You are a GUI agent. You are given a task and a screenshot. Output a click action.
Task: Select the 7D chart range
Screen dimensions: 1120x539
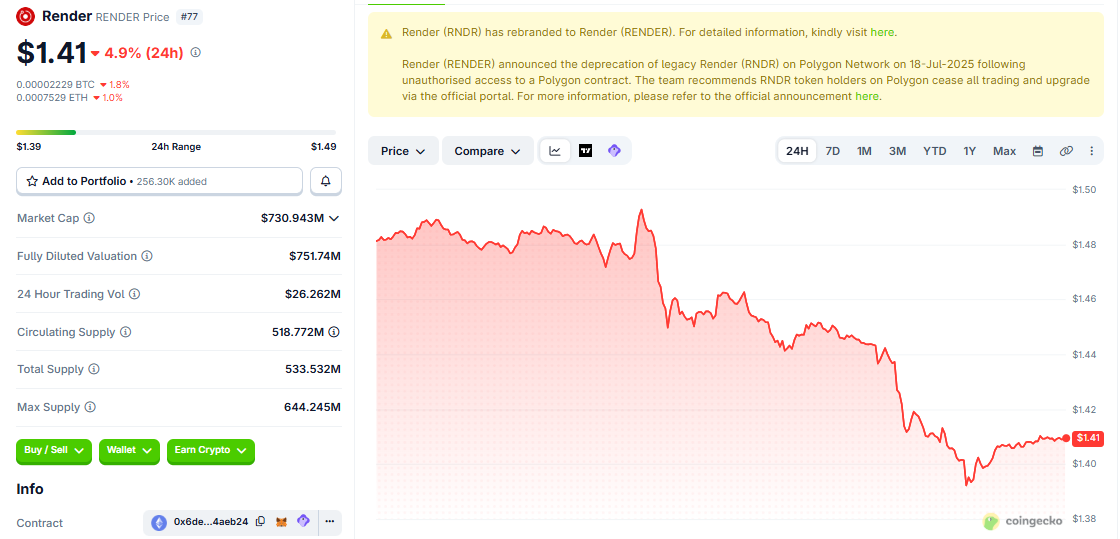coord(833,151)
